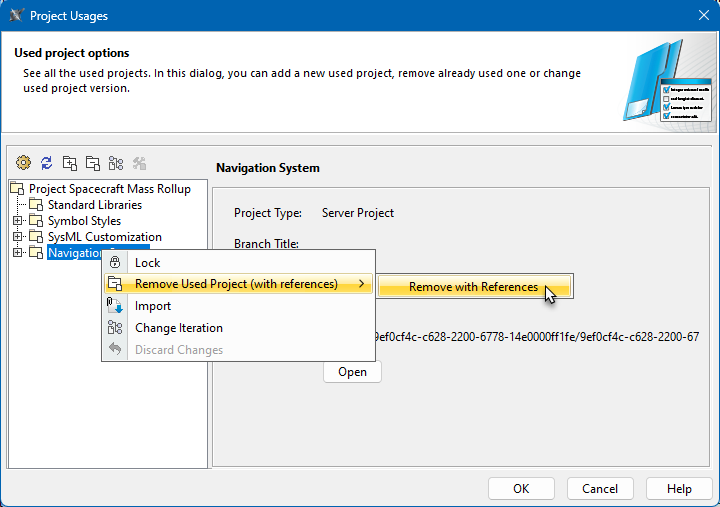Expand the Navigation System tree node
The height and width of the screenshot is (507, 720).
(x=17, y=253)
